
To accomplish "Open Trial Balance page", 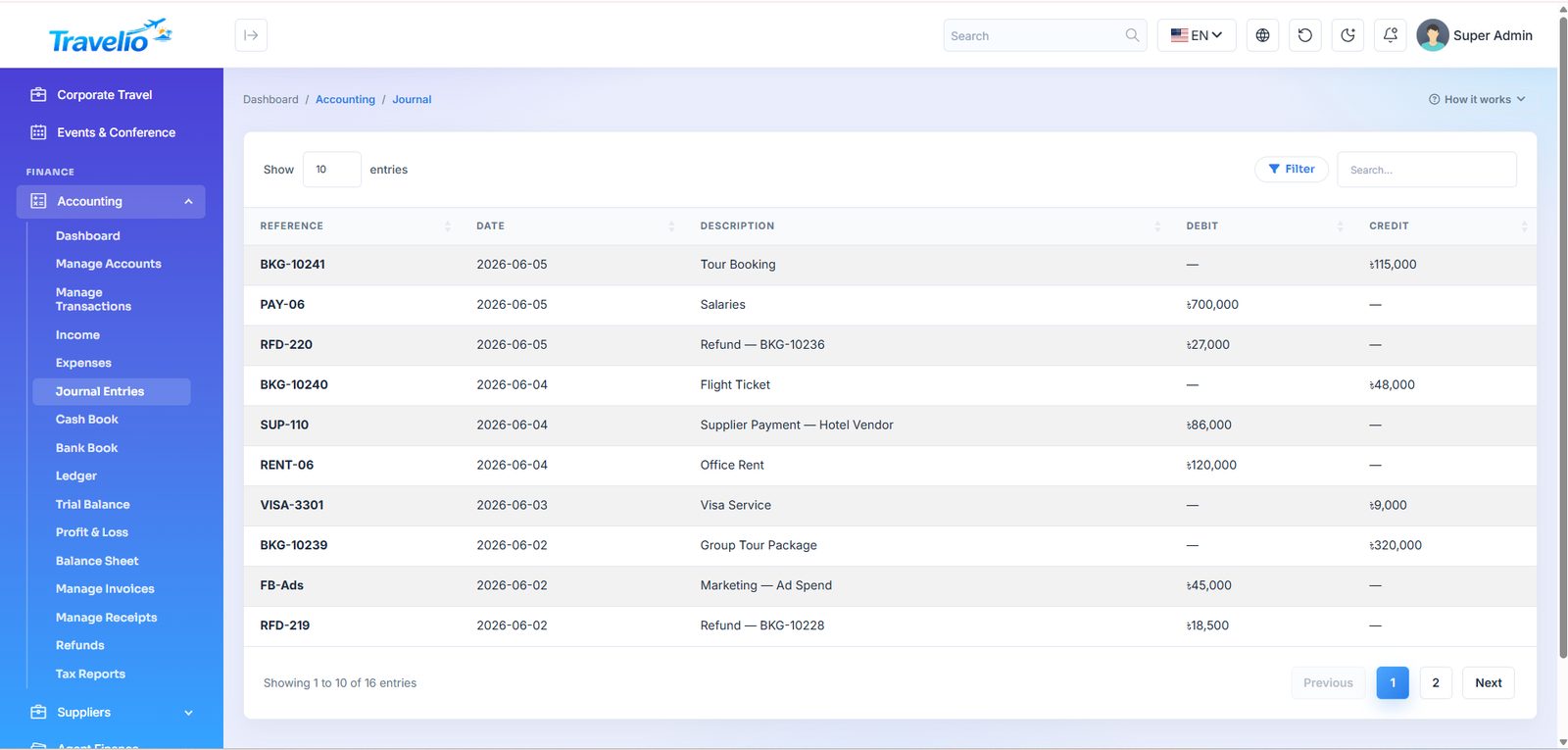I will [93, 504].
